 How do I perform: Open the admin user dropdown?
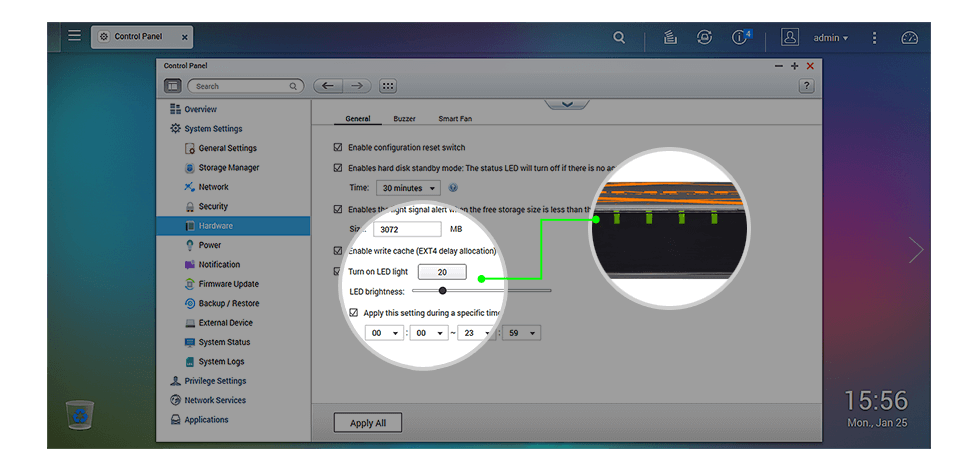tap(830, 38)
